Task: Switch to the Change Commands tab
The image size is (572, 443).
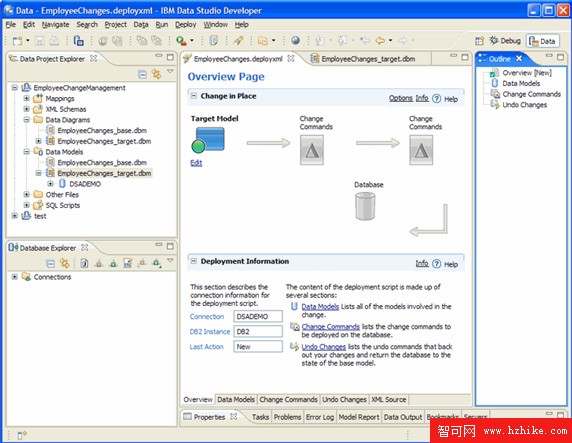Action: tap(288, 400)
